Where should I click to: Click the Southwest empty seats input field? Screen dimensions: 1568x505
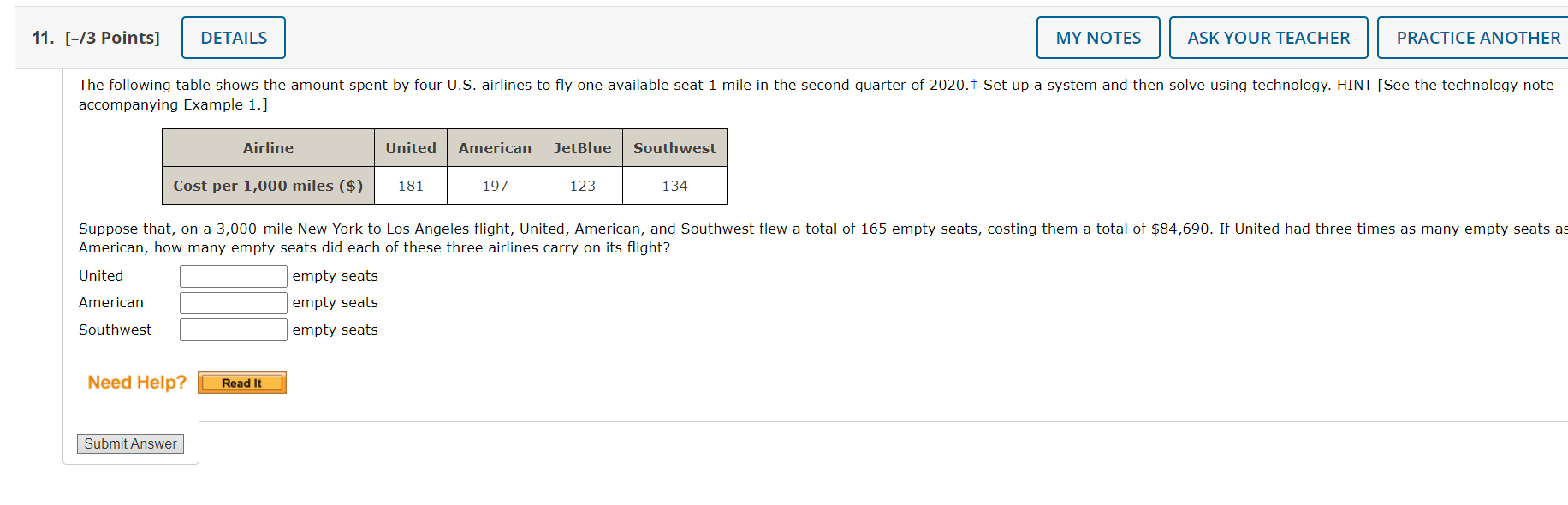[233, 329]
